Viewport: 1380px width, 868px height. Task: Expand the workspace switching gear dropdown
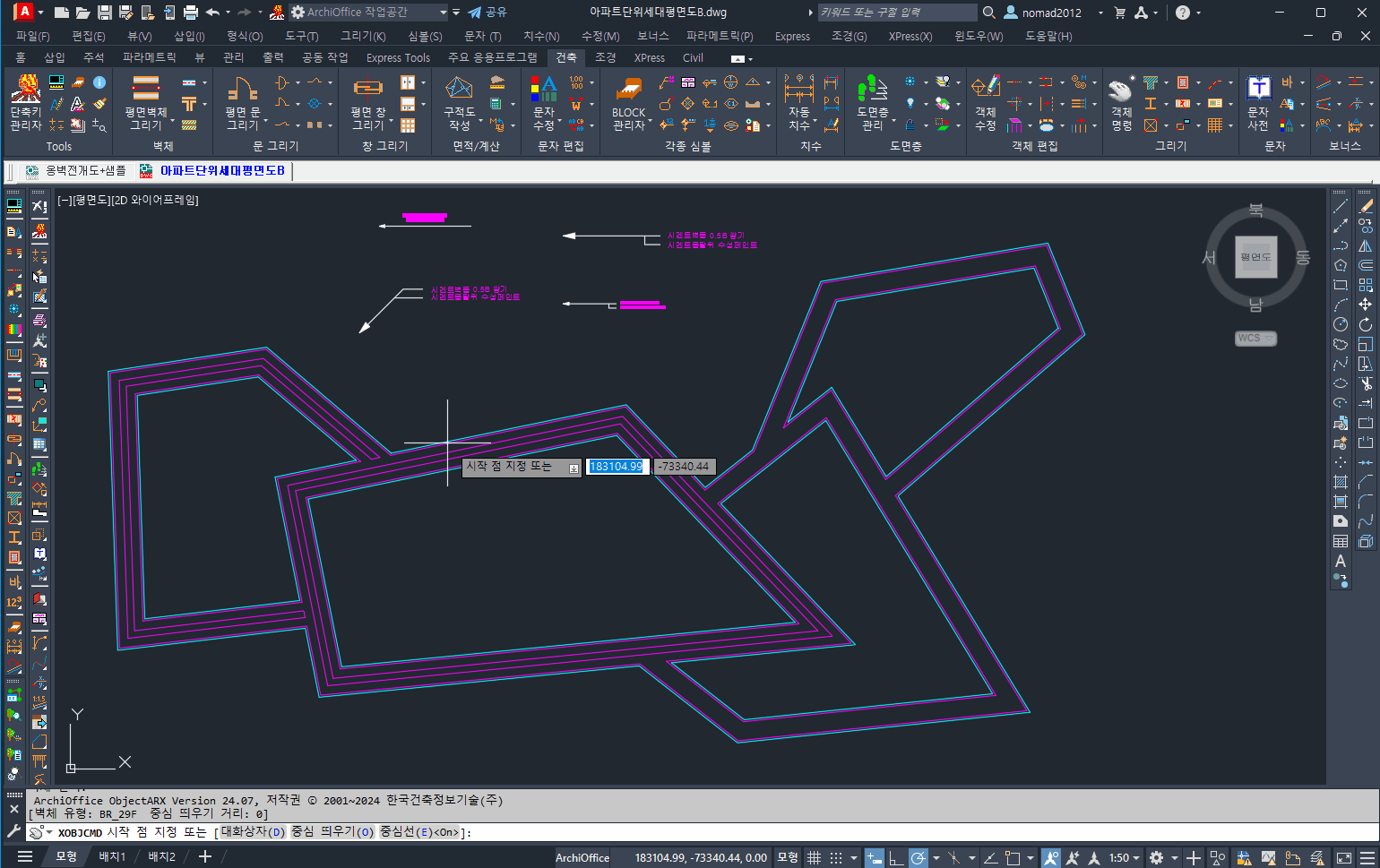click(1174, 857)
